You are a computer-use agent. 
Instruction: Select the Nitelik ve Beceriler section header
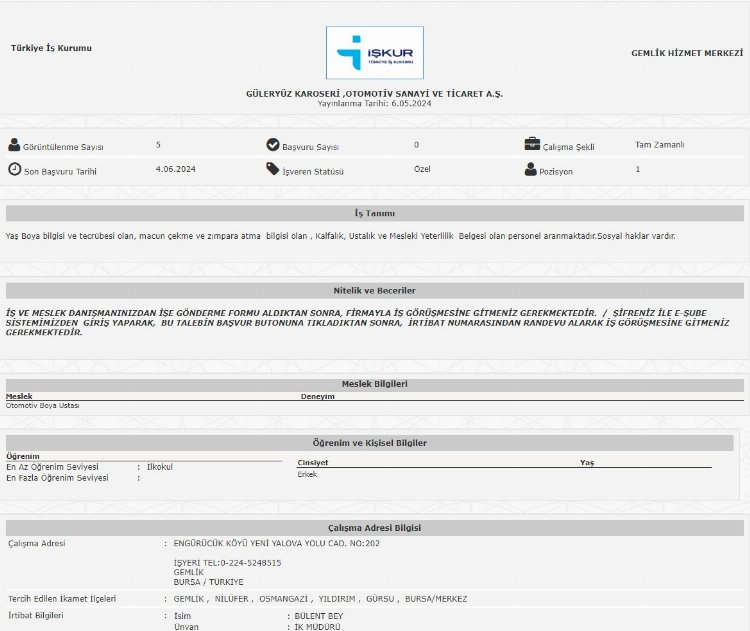(x=375, y=290)
